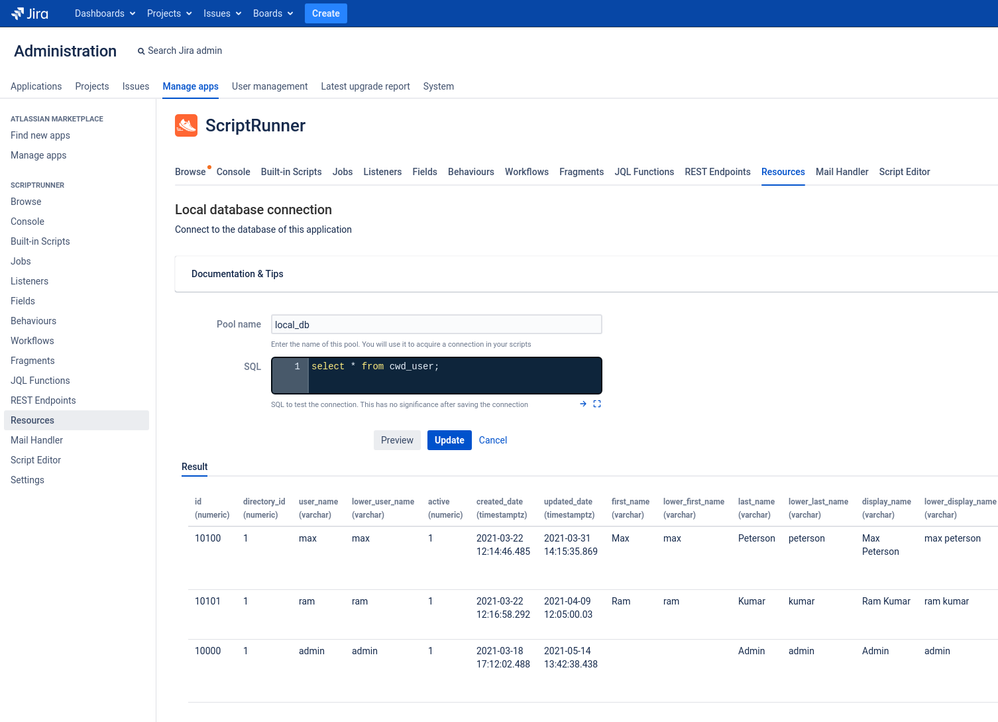
Task: Select the Manage apps admin tab
Action: (190, 86)
